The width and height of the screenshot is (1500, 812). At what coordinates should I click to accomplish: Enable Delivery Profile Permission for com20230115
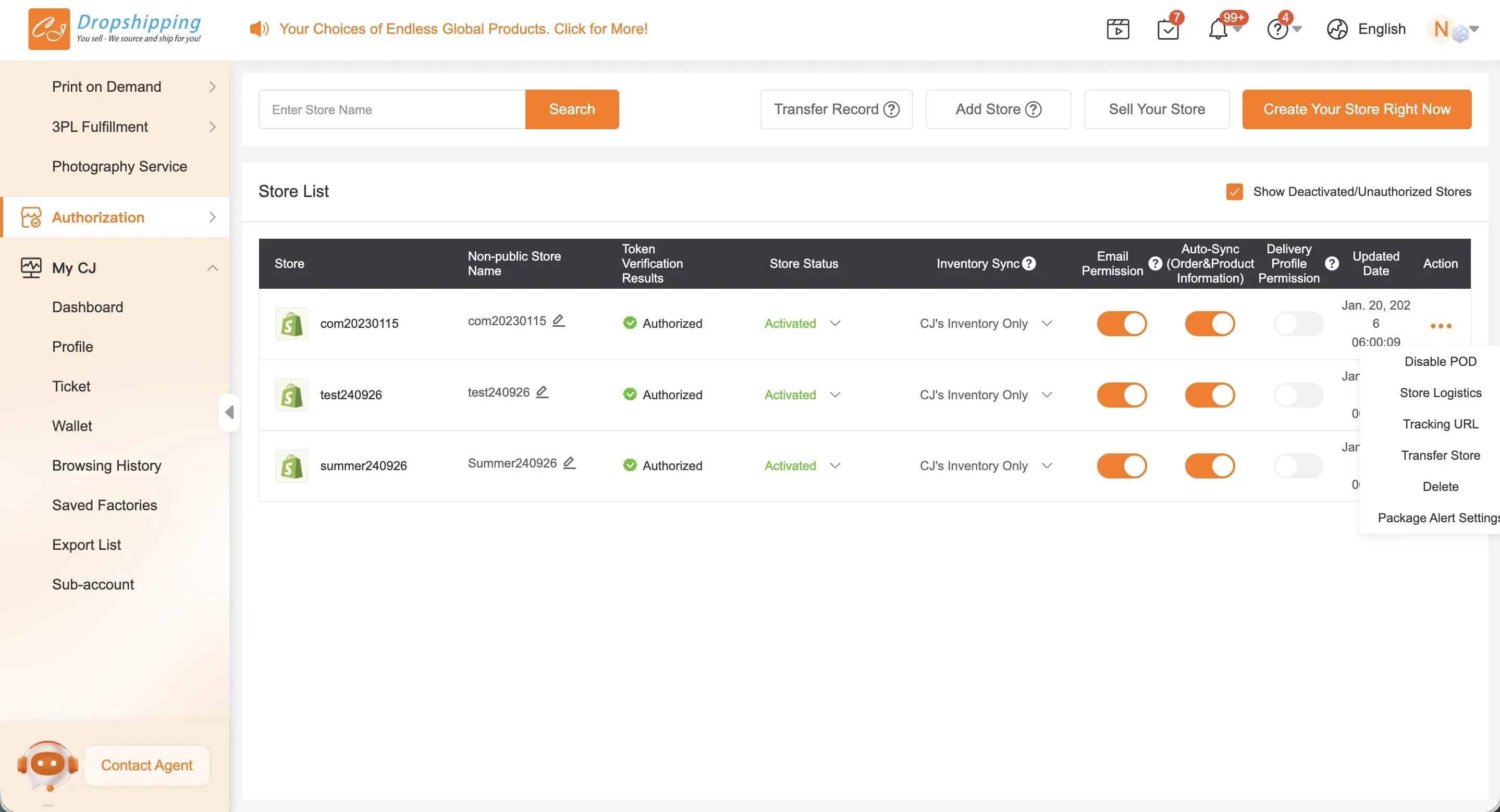(x=1298, y=324)
